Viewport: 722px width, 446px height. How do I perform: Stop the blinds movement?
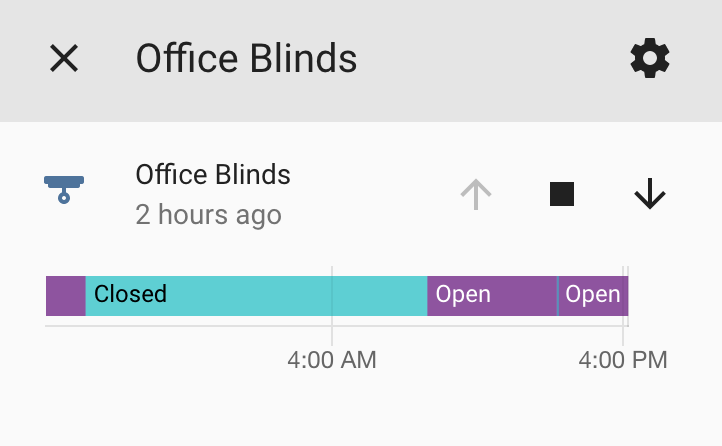pos(562,194)
